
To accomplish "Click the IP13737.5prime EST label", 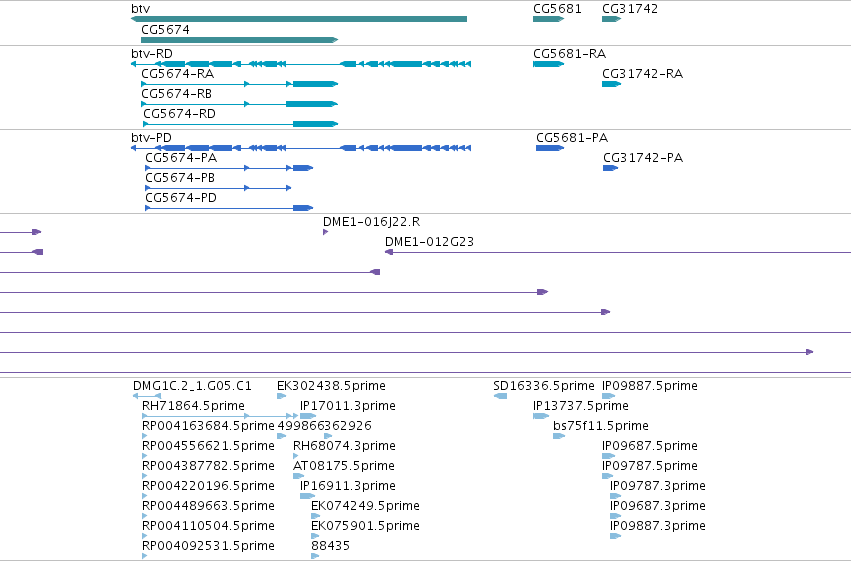I will tap(581, 406).
